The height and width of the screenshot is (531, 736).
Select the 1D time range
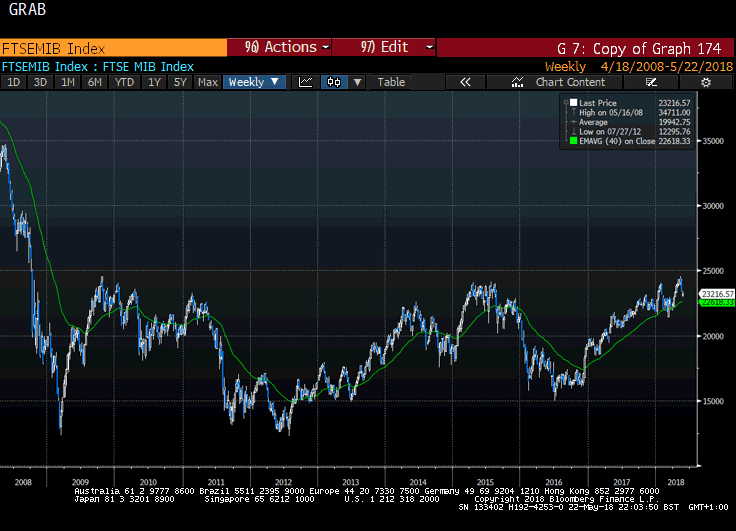click(14, 82)
